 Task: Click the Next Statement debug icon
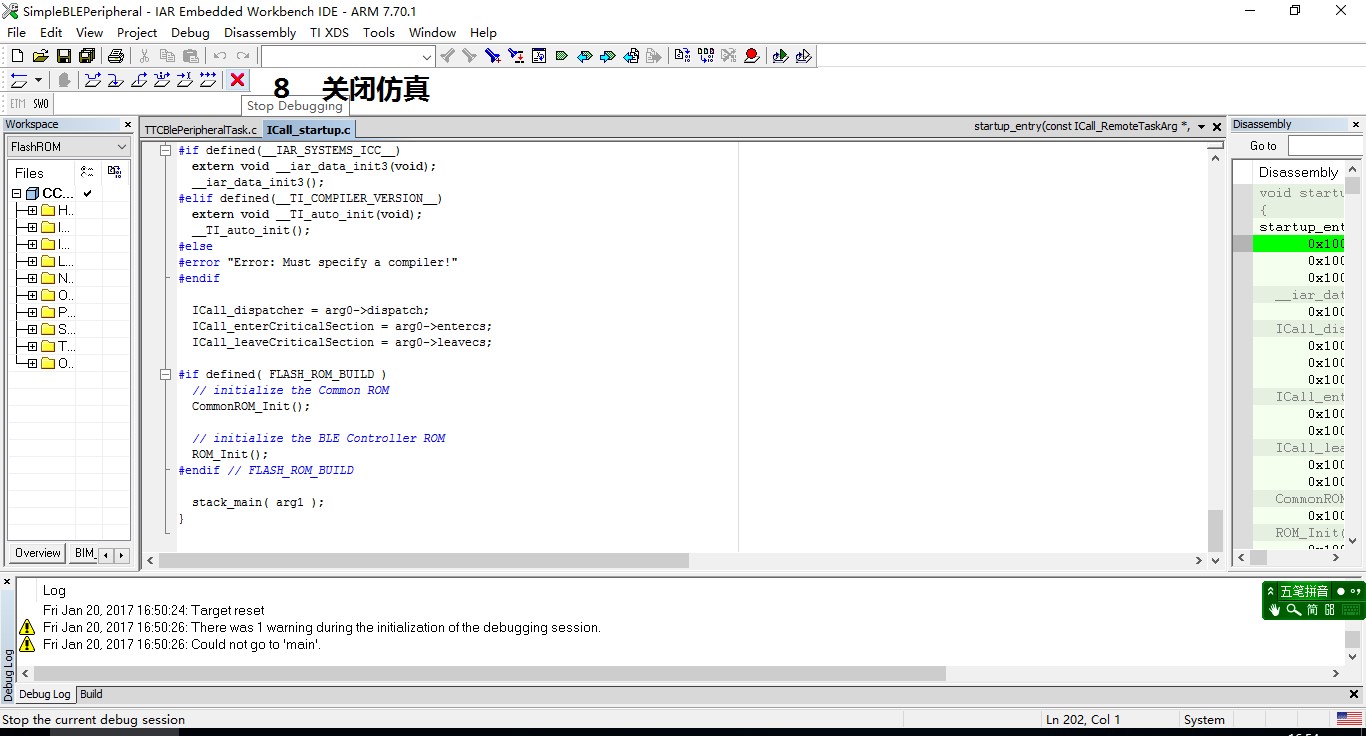pos(162,80)
